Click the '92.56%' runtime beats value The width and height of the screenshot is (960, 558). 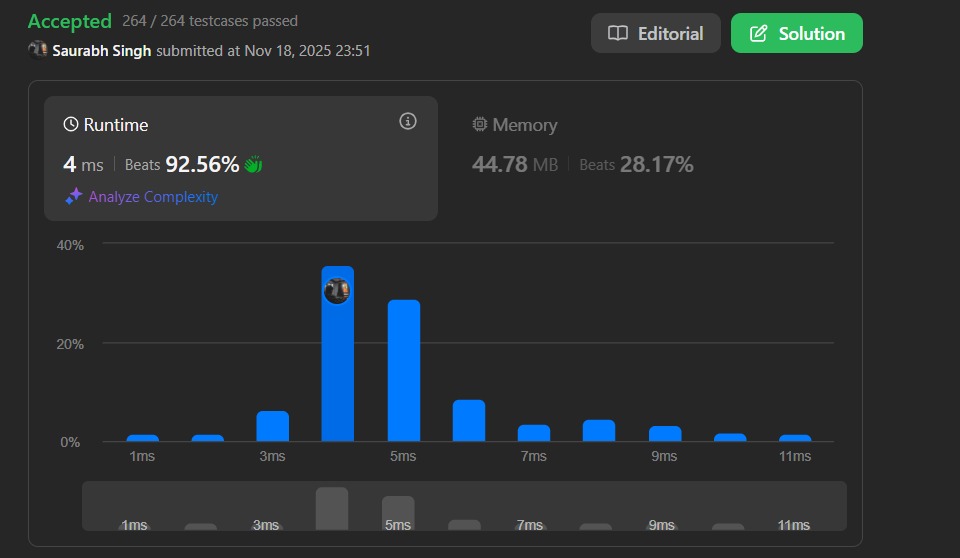pos(202,164)
